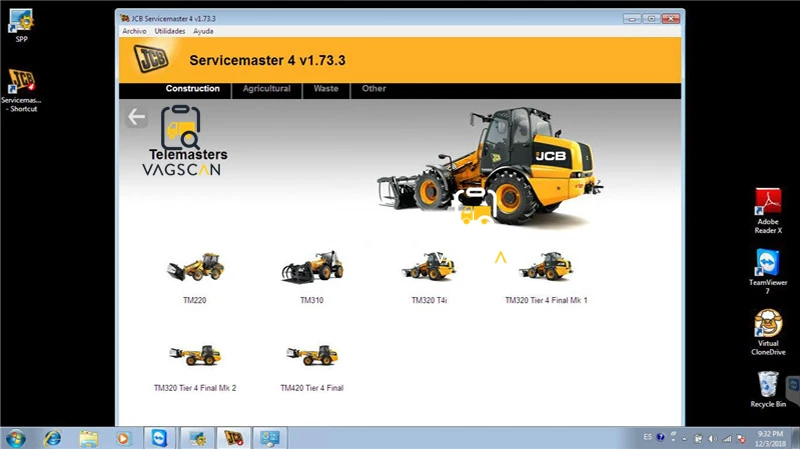Image resolution: width=800 pixels, height=449 pixels.
Task: Open Adobe Reader X desktop icon
Action: point(768,211)
